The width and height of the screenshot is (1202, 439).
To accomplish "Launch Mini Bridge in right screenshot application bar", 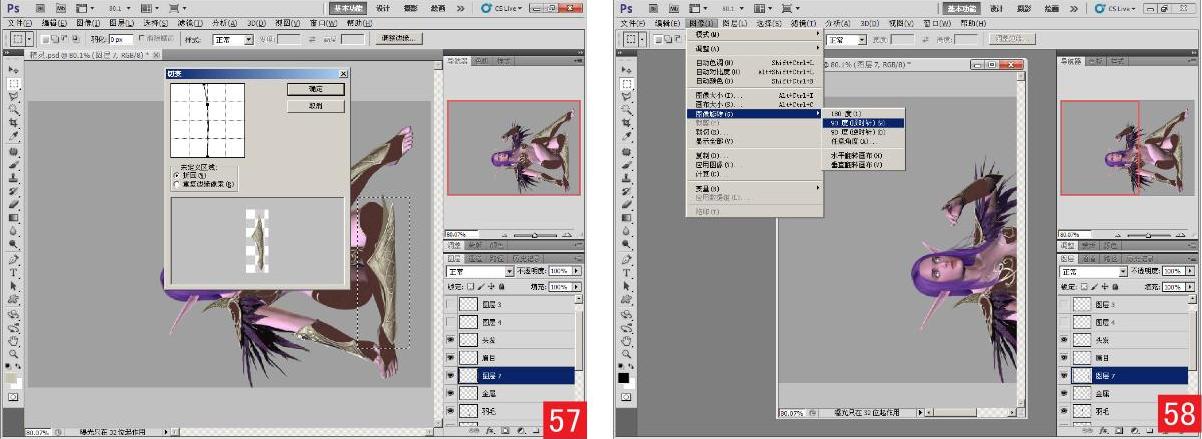I will coord(675,7).
